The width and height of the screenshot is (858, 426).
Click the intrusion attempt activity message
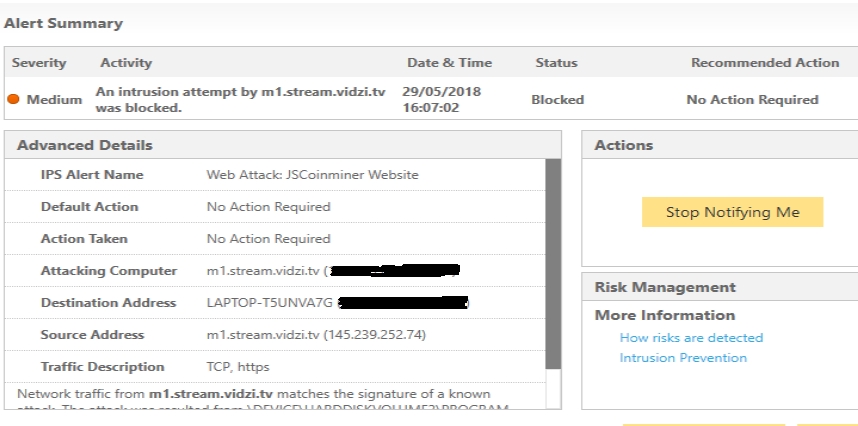240,100
